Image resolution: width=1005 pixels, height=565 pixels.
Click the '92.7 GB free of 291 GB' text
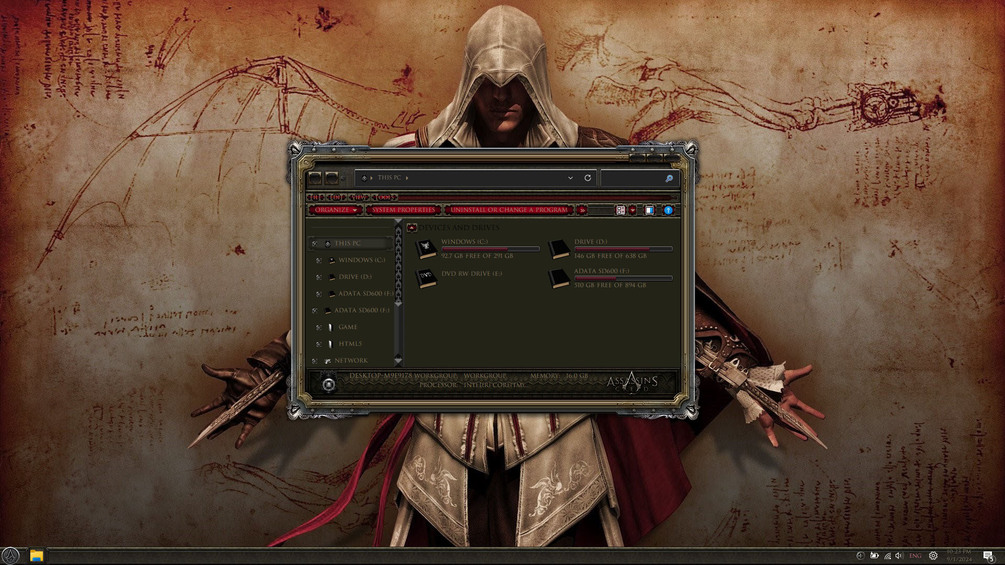pos(477,256)
